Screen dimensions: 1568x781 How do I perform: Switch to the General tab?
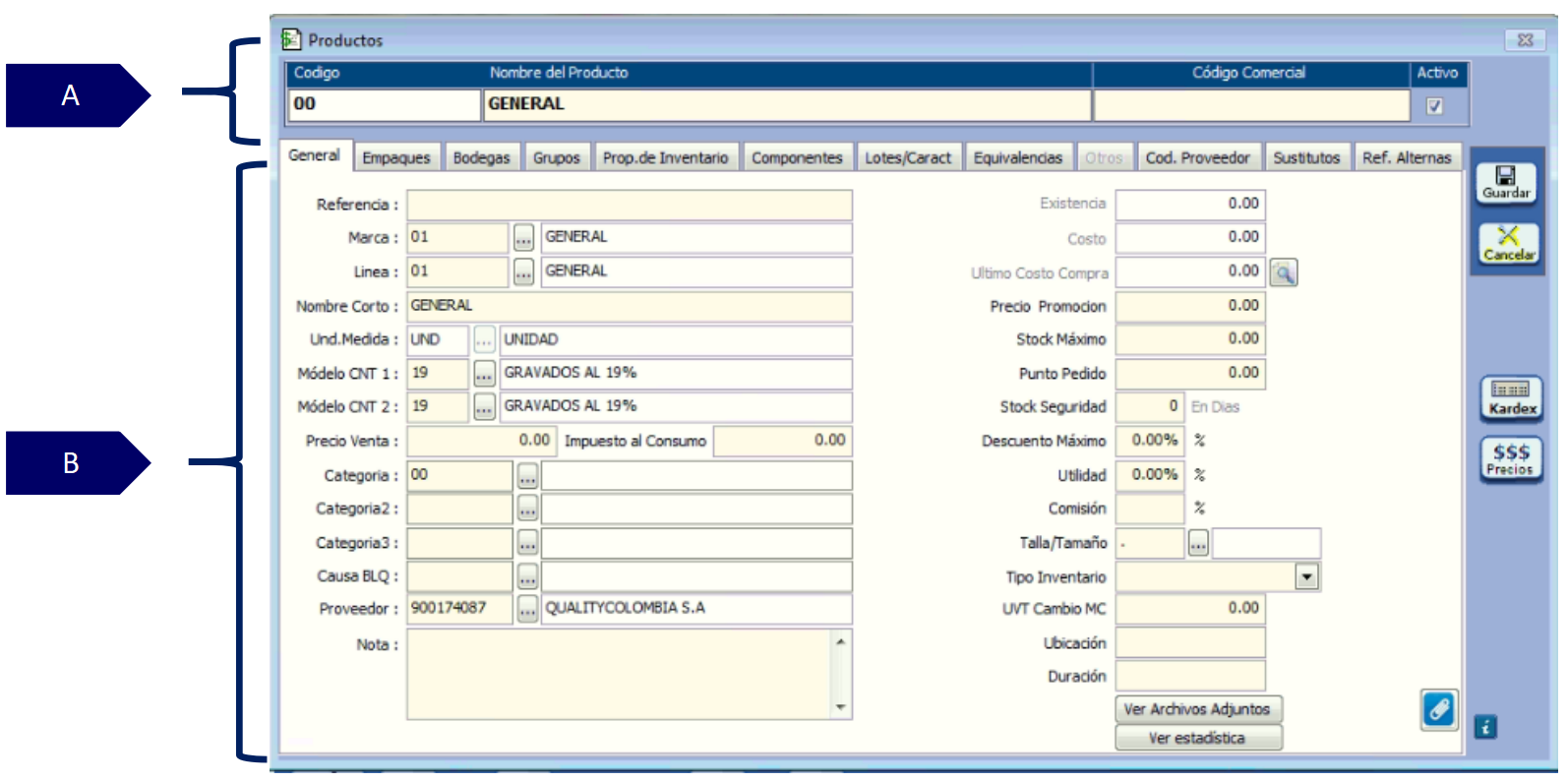(x=314, y=155)
